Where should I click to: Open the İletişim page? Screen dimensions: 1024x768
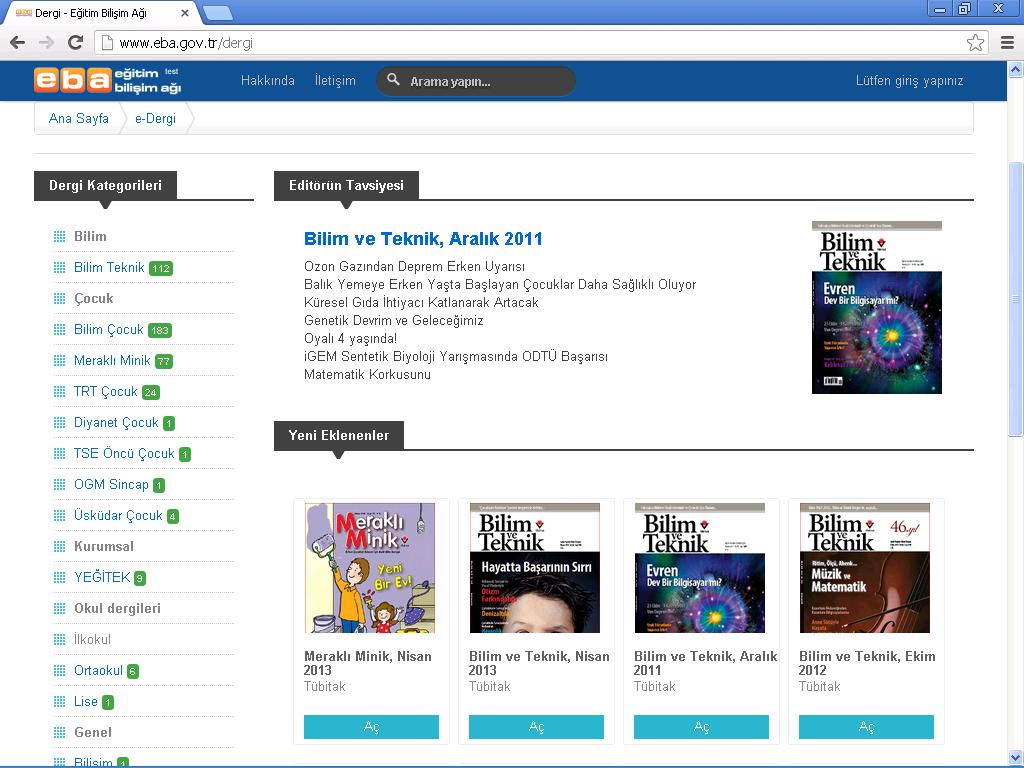tap(335, 80)
